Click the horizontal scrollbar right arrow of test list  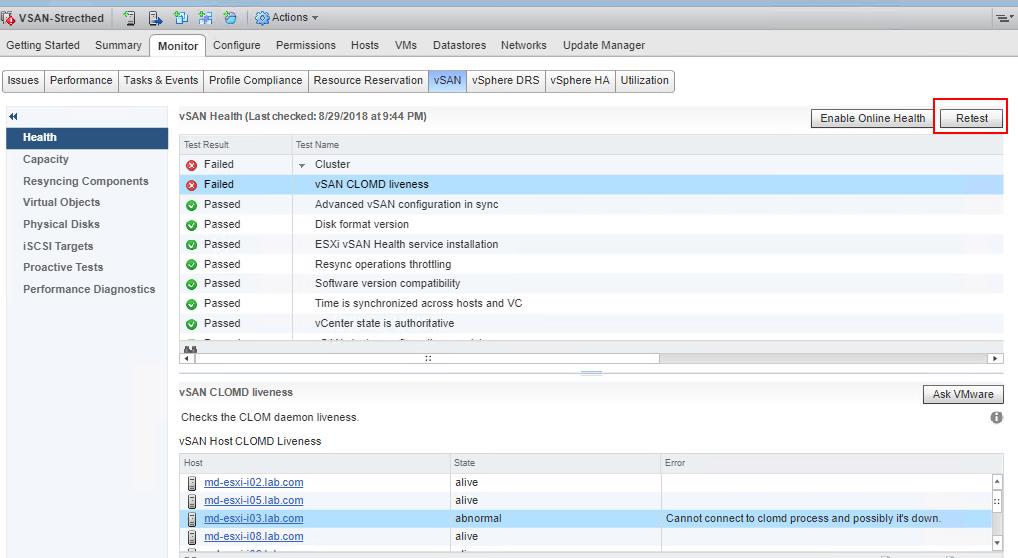pos(995,359)
